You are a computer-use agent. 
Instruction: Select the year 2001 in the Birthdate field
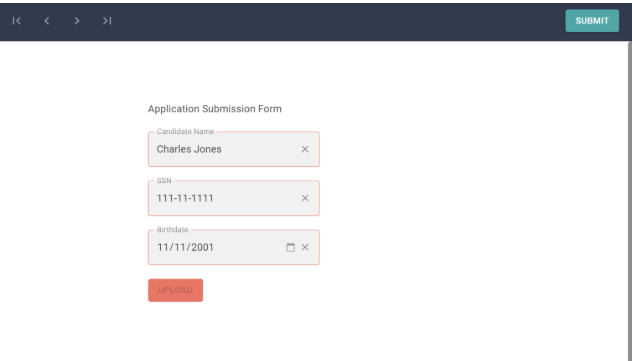(x=200, y=247)
